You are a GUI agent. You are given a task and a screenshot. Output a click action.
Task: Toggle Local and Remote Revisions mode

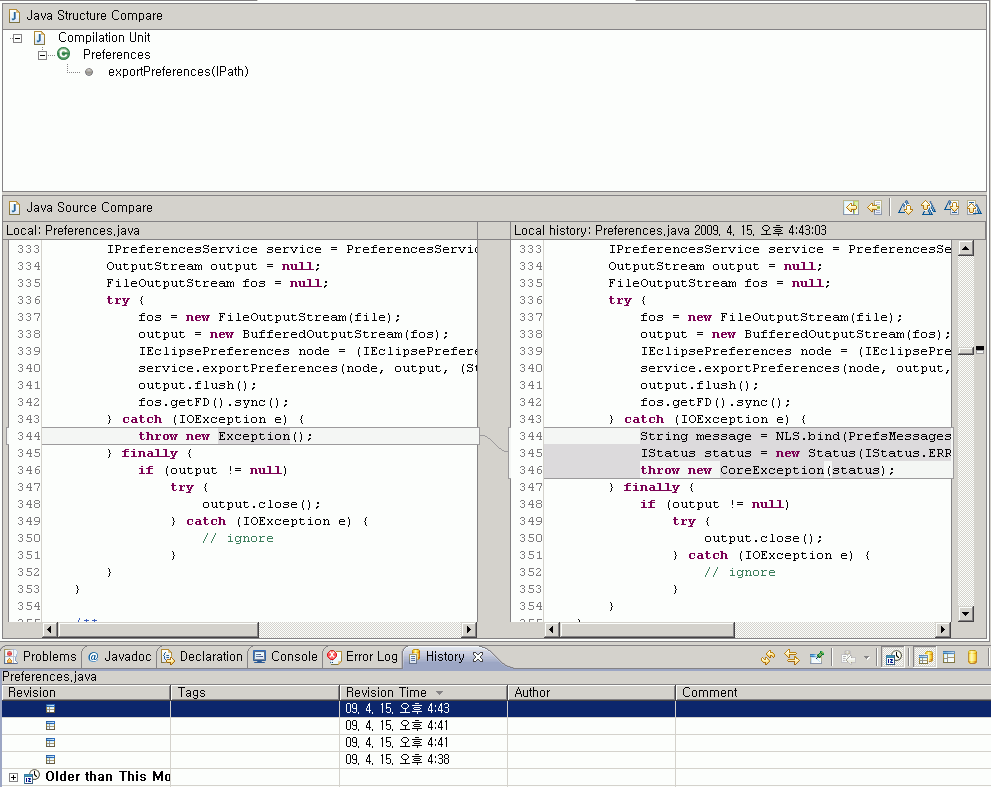(x=926, y=657)
